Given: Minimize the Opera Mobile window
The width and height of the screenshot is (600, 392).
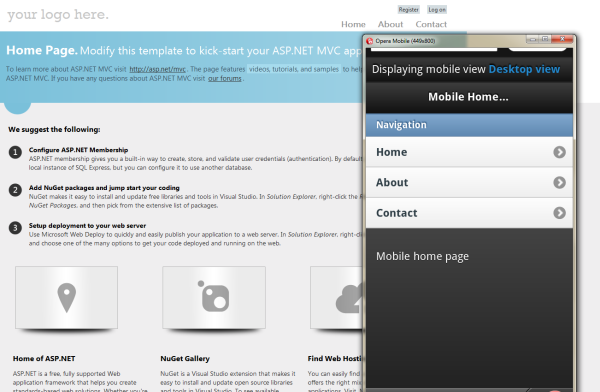Looking at the screenshot, I should click(x=532, y=39).
